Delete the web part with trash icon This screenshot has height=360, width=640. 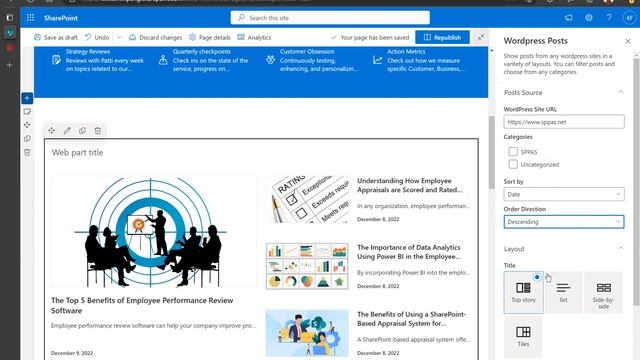click(x=98, y=131)
